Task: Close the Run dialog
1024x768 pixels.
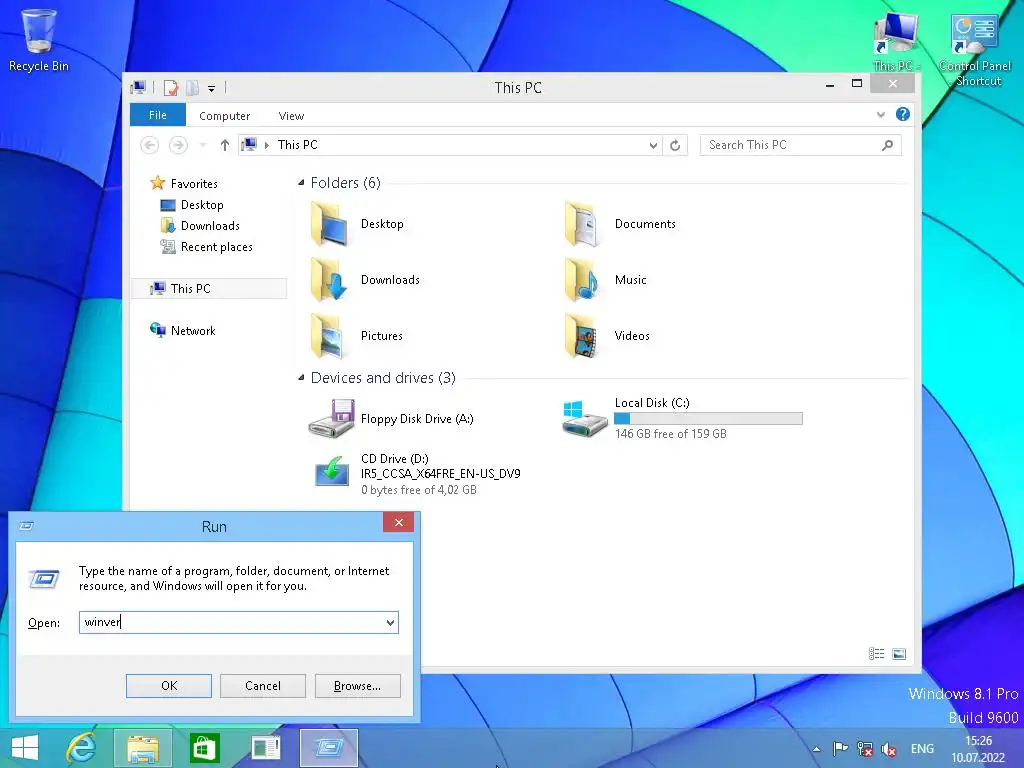Action: pyautogui.click(x=398, y=522)
